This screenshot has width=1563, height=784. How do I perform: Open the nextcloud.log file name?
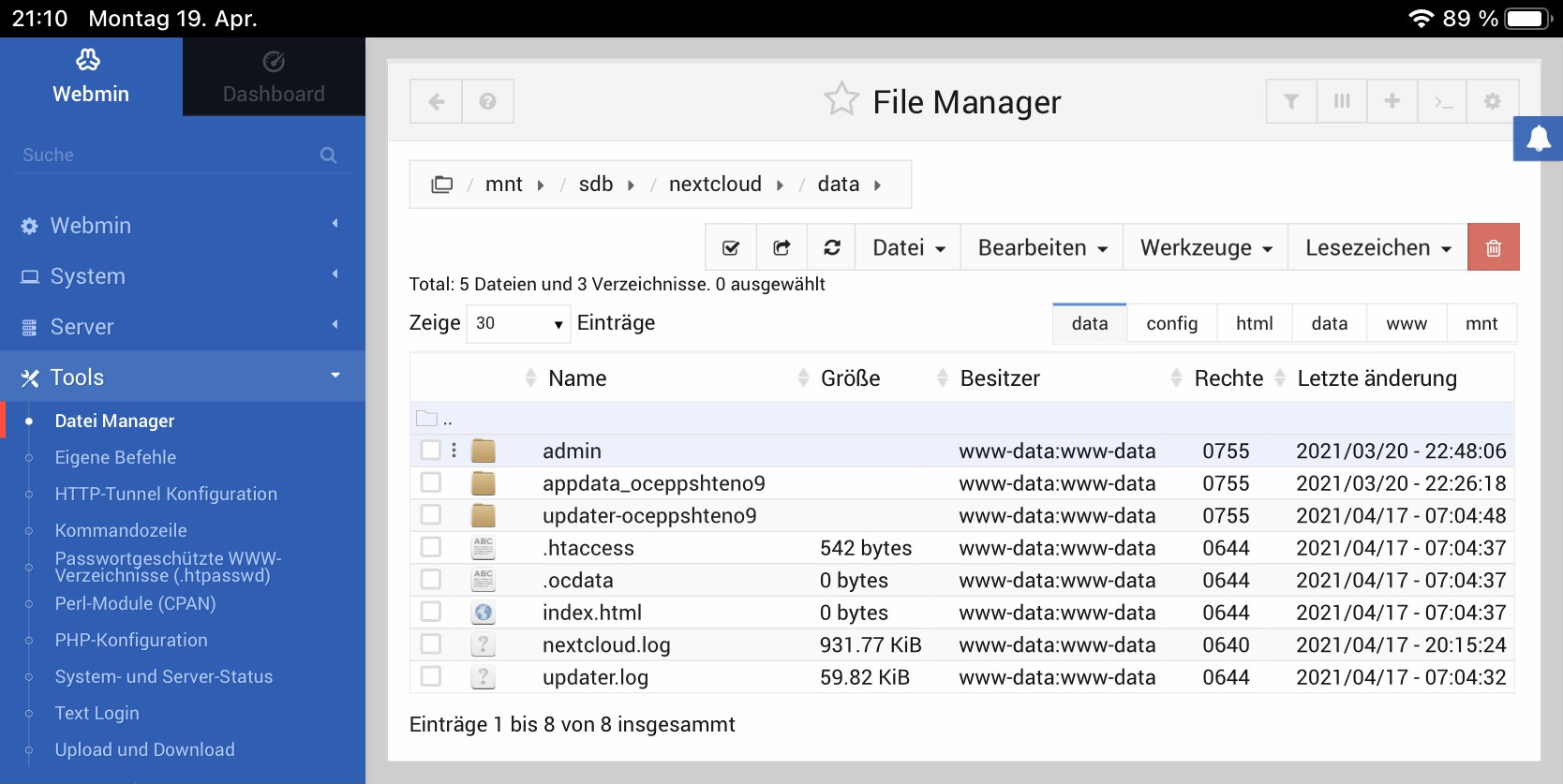[x=606, y=644]
